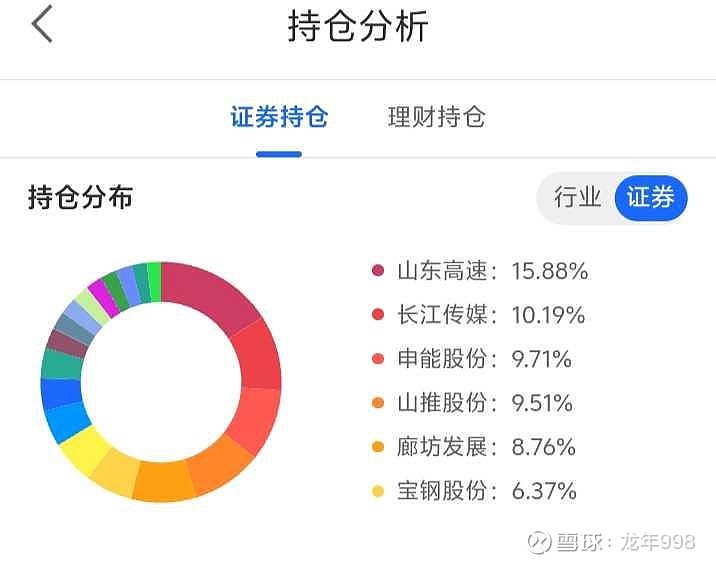Tap 廊坊发展 8.76% legend entry

487,447
